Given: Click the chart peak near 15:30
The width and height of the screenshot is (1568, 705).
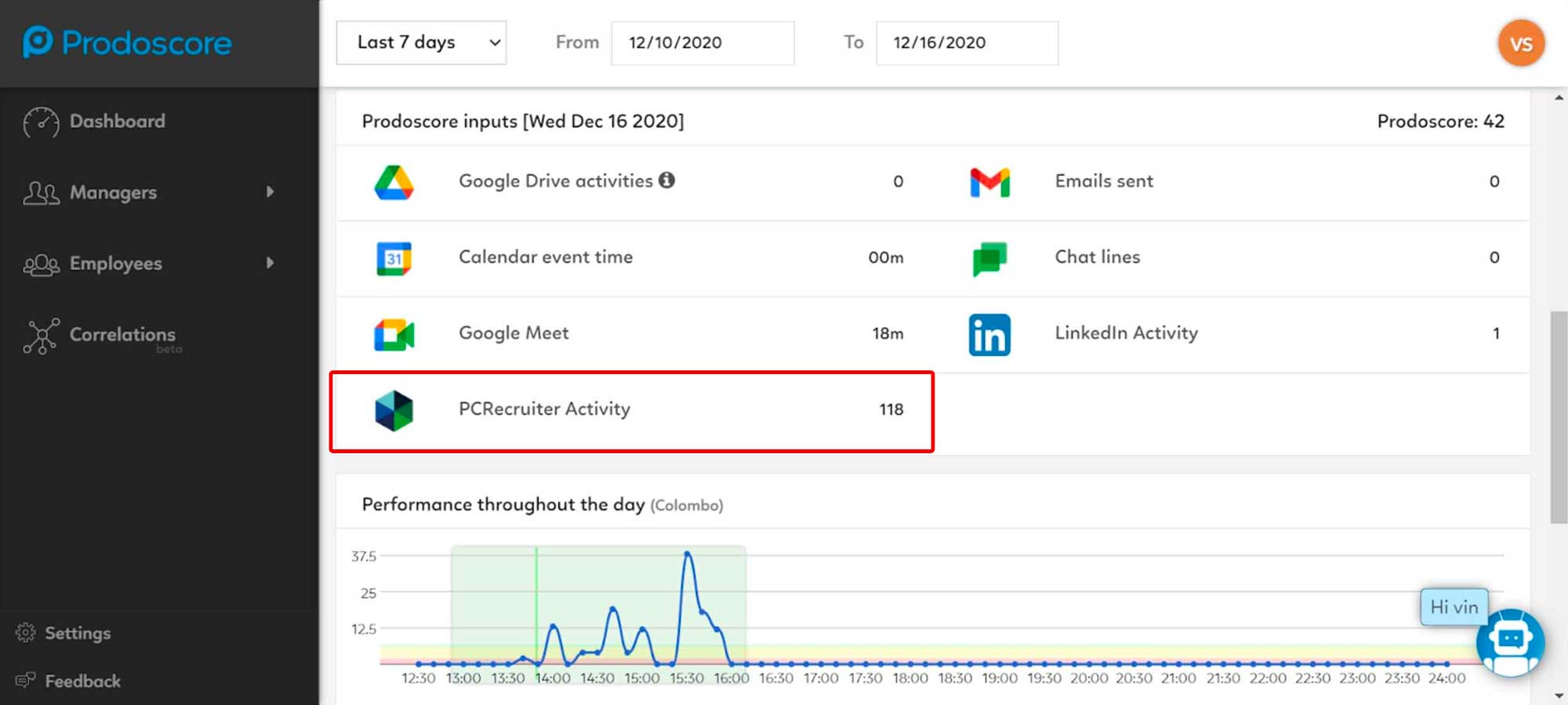Looking at the screenshot, I should (687, 554).
